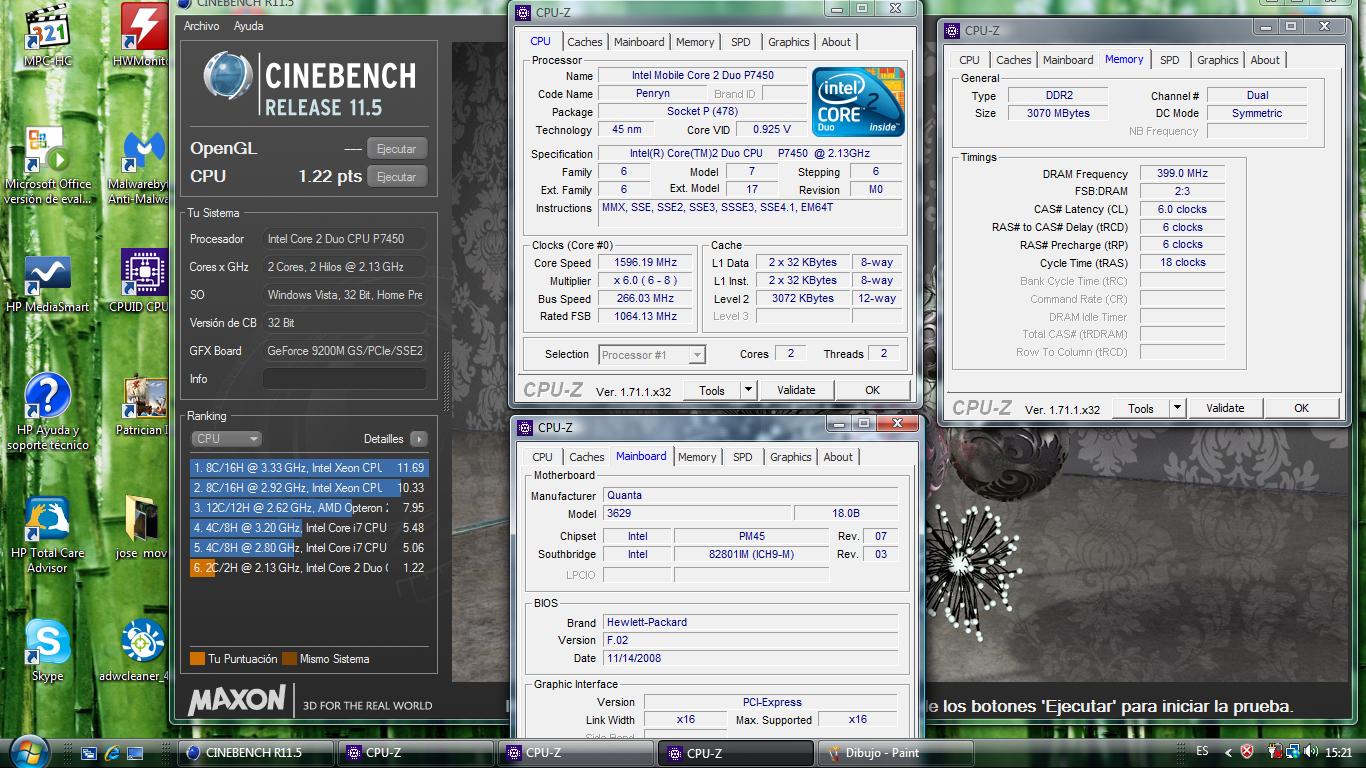This screenshot has height=768, width=1366.
Task: Switch to Dibujo - Paint taskbar button
Action: click(895, 753)
